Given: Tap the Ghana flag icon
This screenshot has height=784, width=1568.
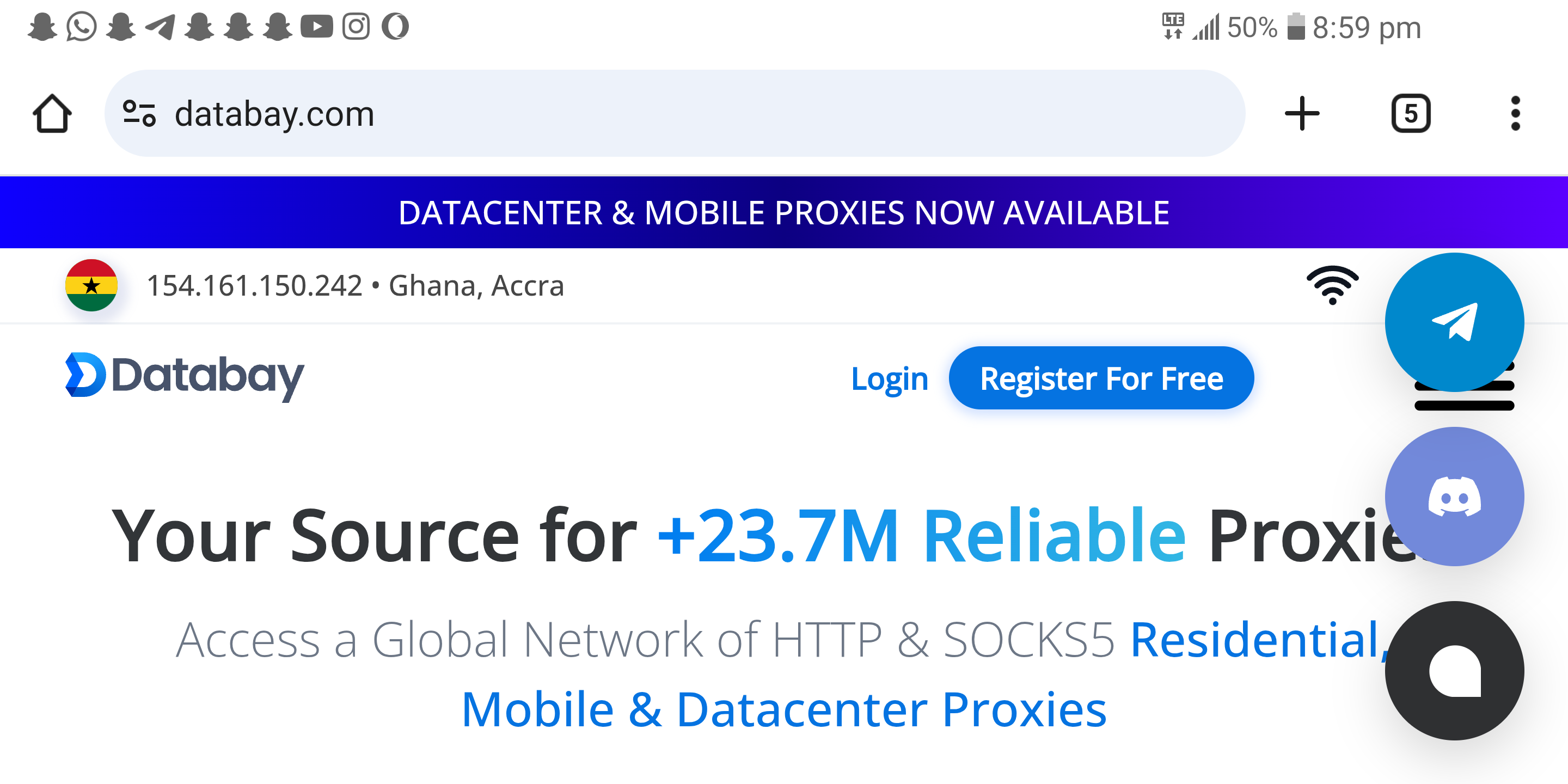Looking at the screenshot, I should [x=91, y=285].
